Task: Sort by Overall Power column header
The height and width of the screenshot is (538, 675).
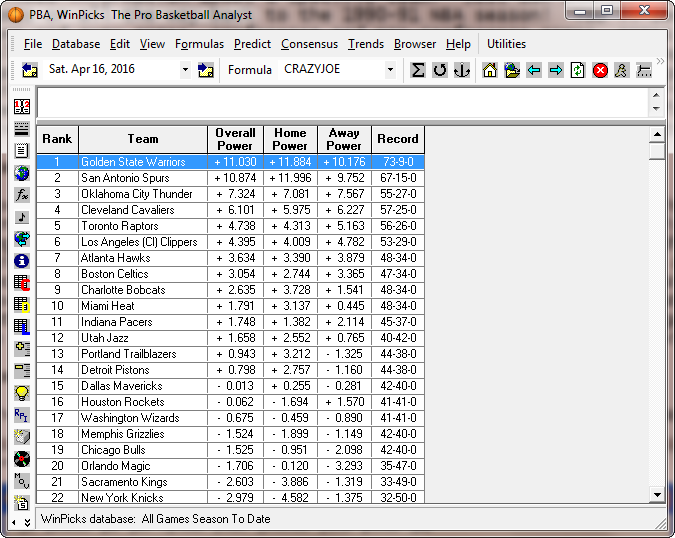Action: [x=235, y=139]
